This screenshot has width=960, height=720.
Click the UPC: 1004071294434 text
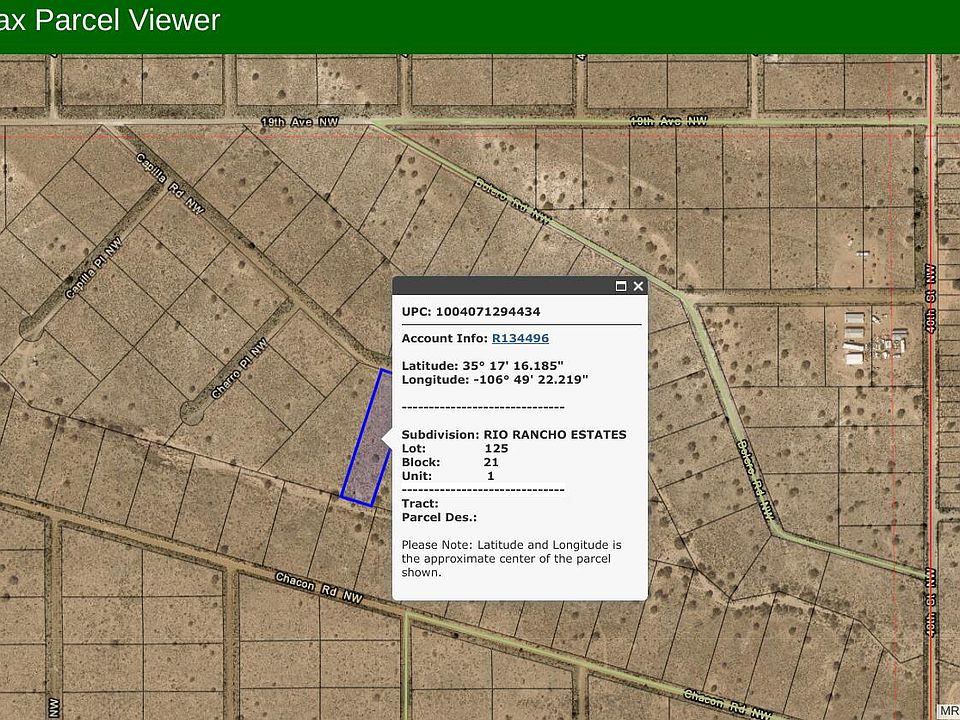(471, 312)
